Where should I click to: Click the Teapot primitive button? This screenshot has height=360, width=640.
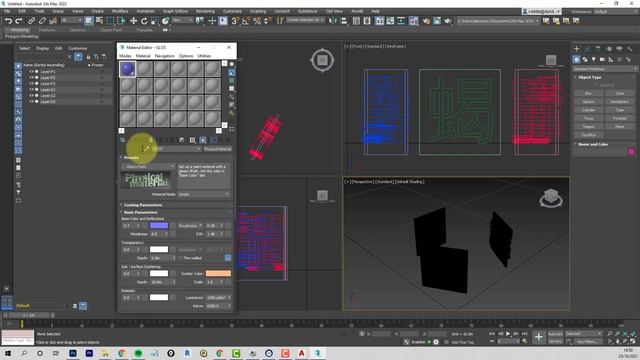[588, 127]
